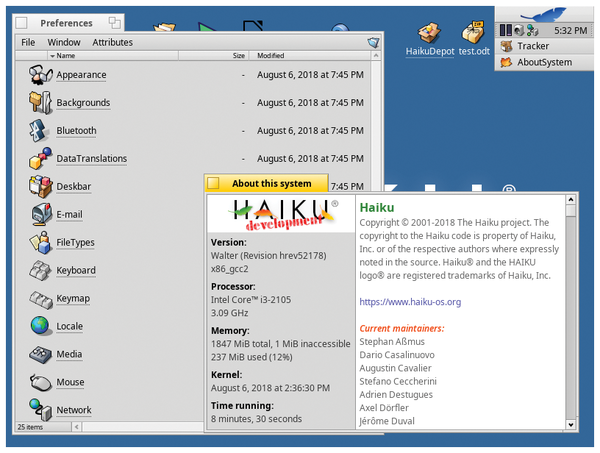Visit the https://www.haiku-os.org link
Viewport: 600px width, 453px height.
tap(410, 302)
